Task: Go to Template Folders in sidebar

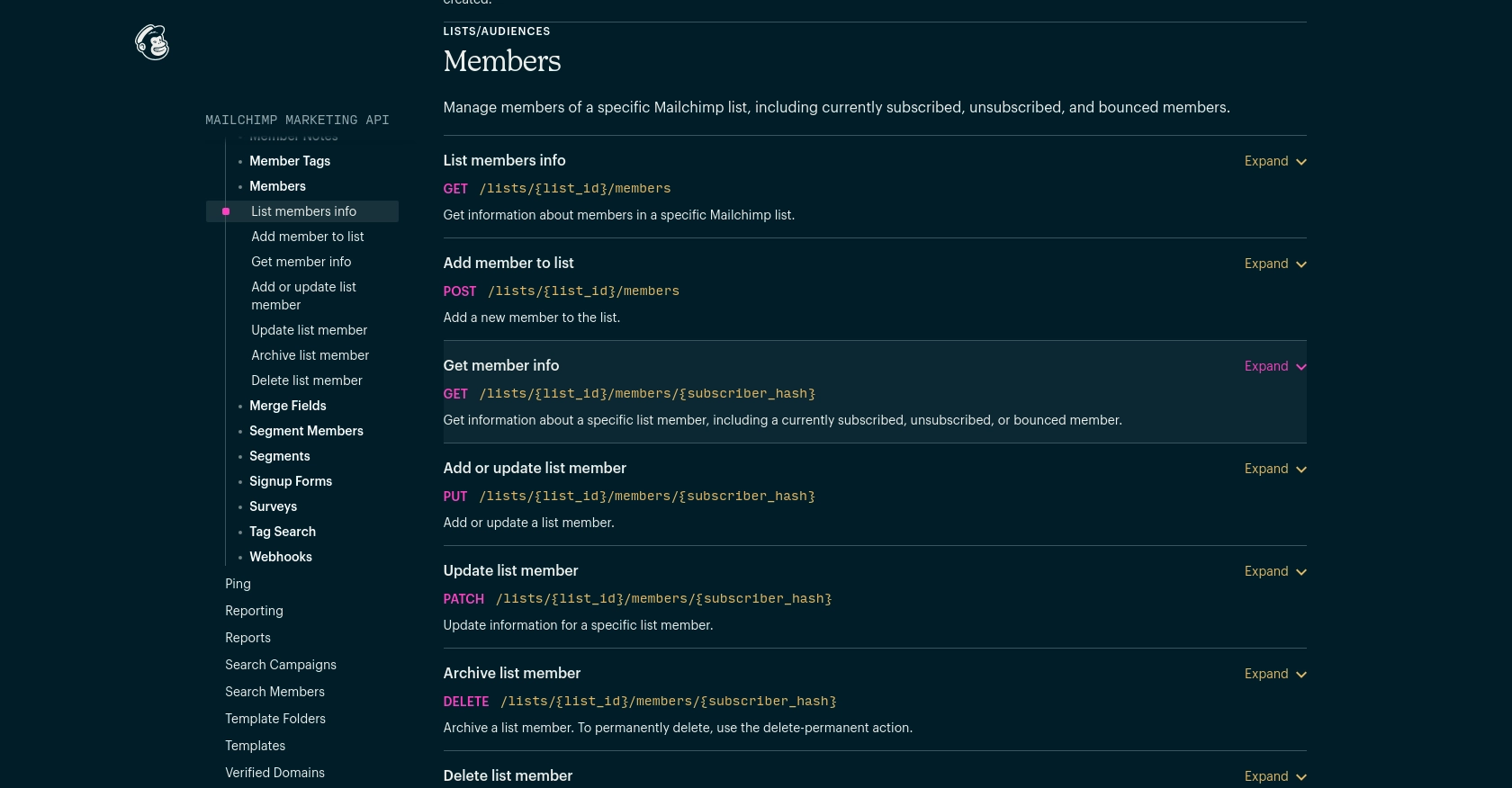Action: point(275,719)
